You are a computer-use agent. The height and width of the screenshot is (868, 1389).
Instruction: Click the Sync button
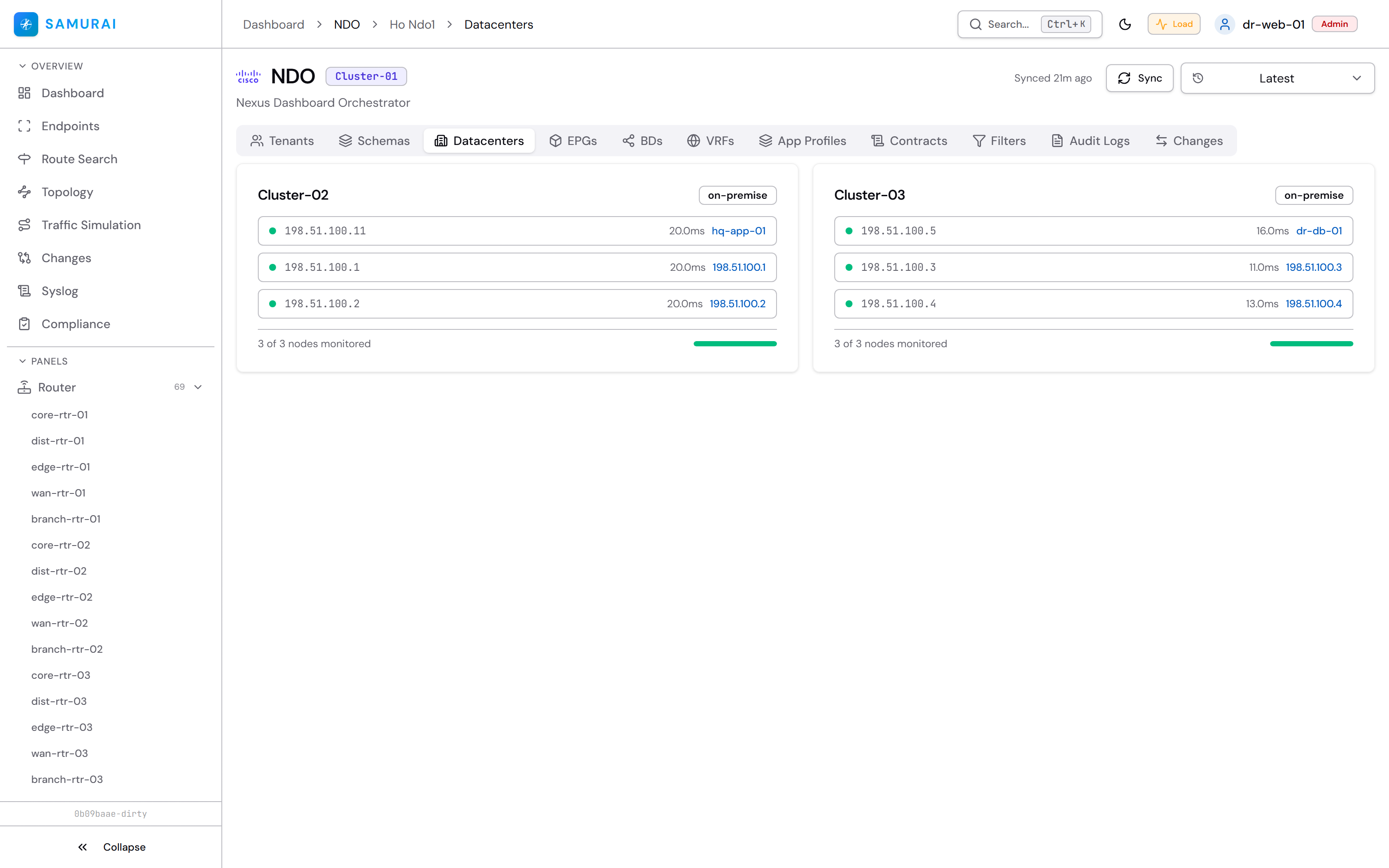pos(1139,78)
